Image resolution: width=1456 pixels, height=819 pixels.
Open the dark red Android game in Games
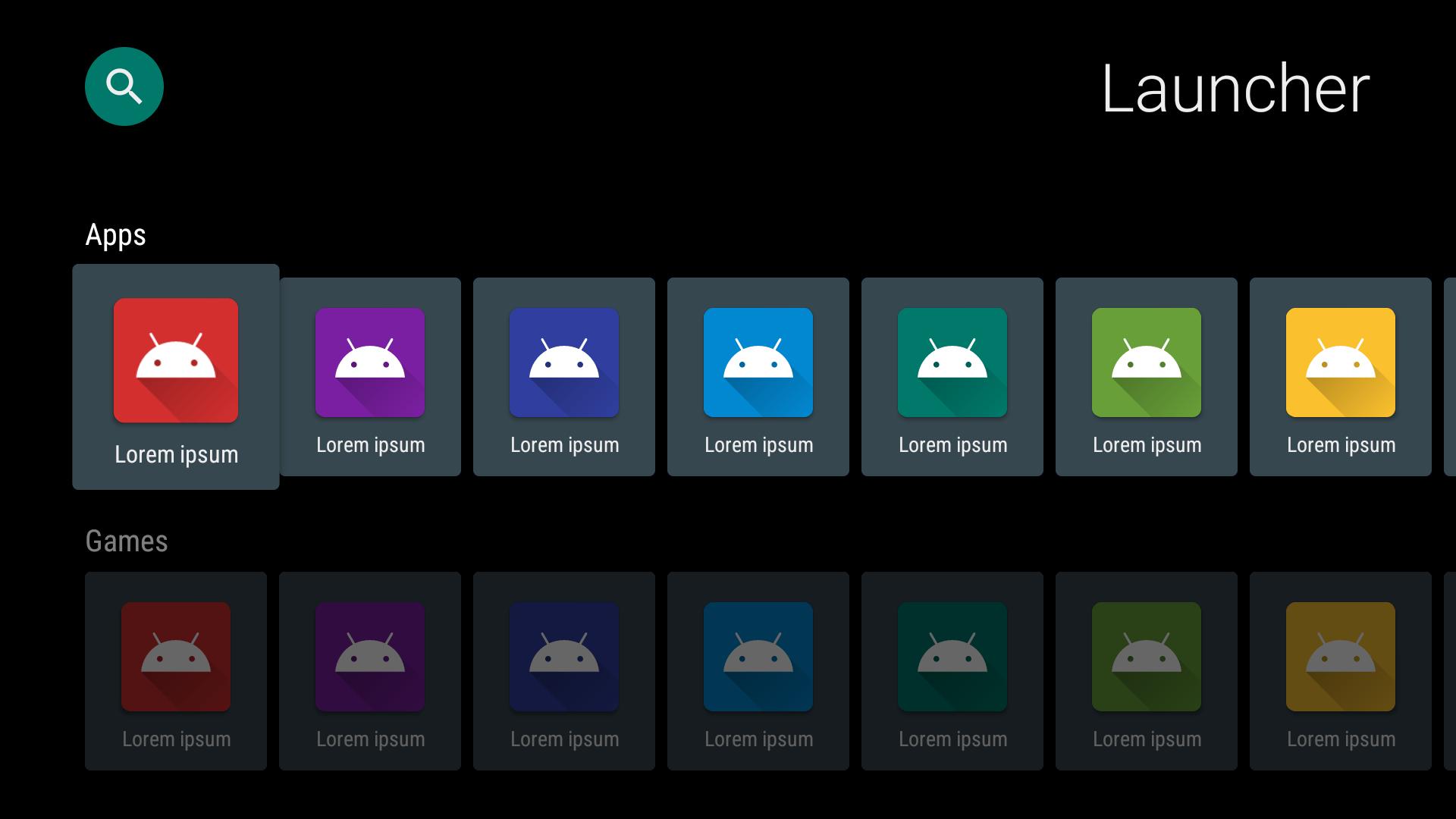176,671
